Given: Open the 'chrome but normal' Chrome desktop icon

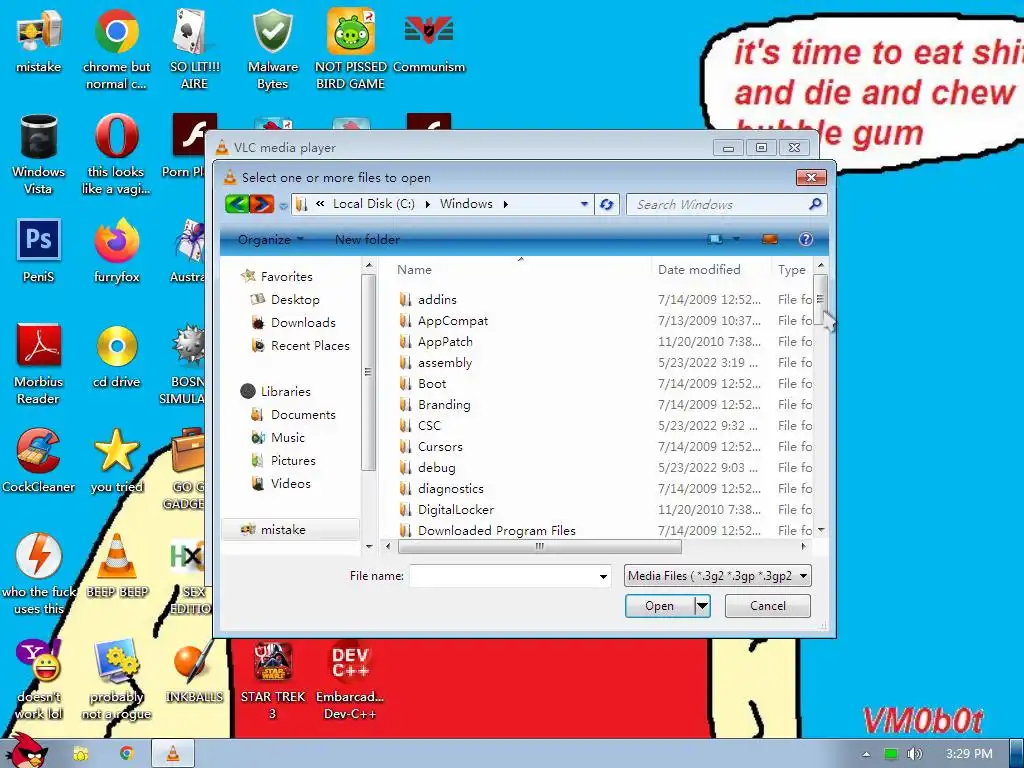Looking at the screenshot, I should [x=116, y=49].
